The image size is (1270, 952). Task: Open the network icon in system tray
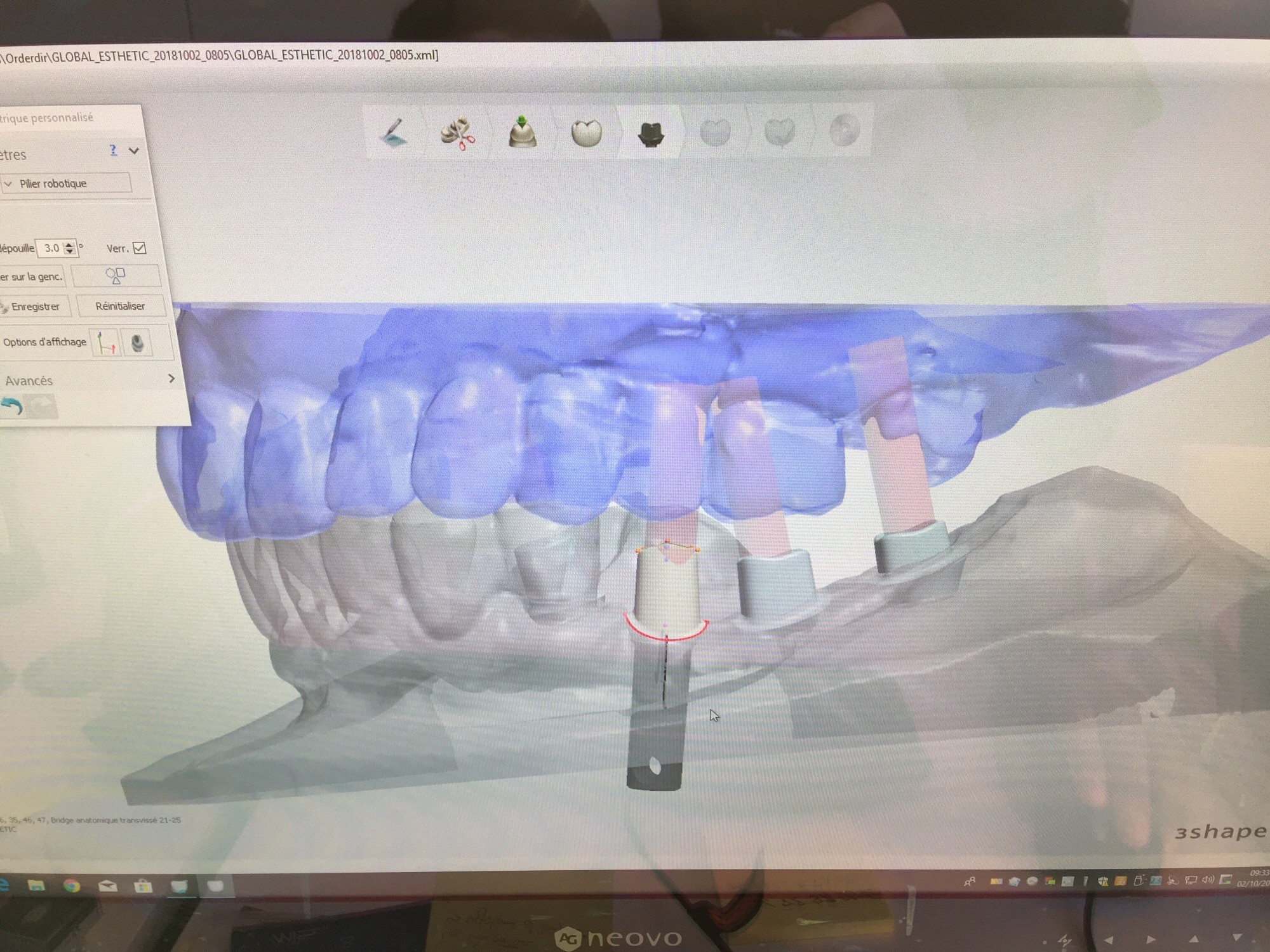(1191, 880)
